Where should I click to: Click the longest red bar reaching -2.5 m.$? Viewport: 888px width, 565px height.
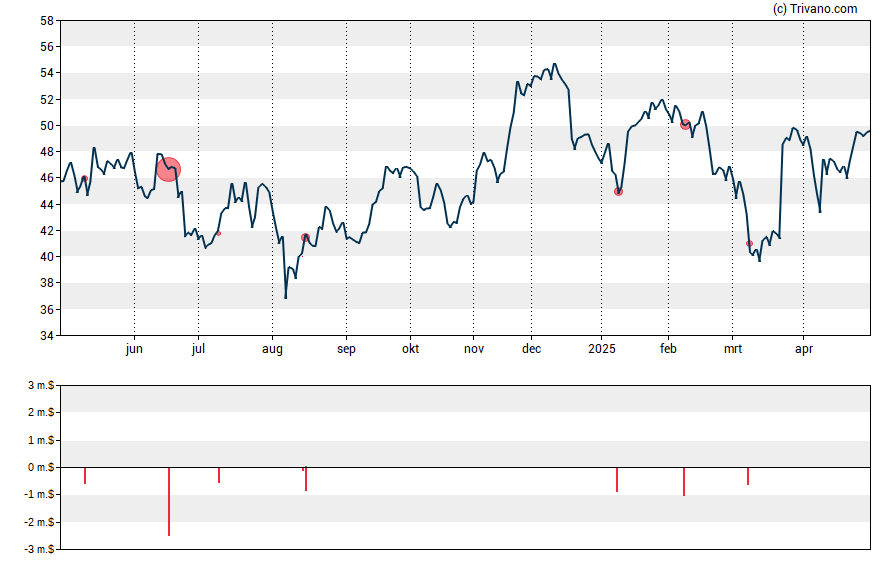(x=169, y=502)
